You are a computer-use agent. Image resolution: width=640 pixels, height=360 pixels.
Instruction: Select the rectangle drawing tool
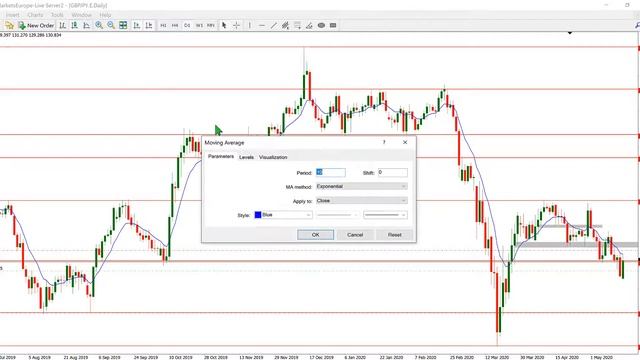pyautogui.click(x=333, y=25)
